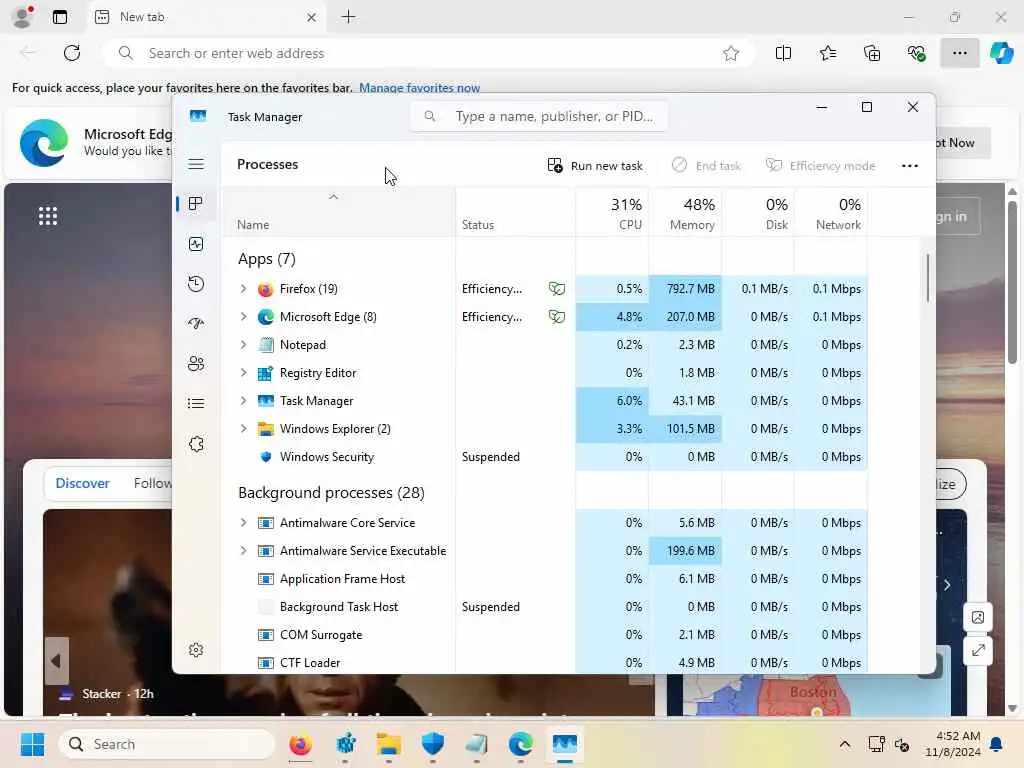This screenshot has width=1024, height=768.
Task: Select the Windows Security process row
Action: [x=545, y=457]
